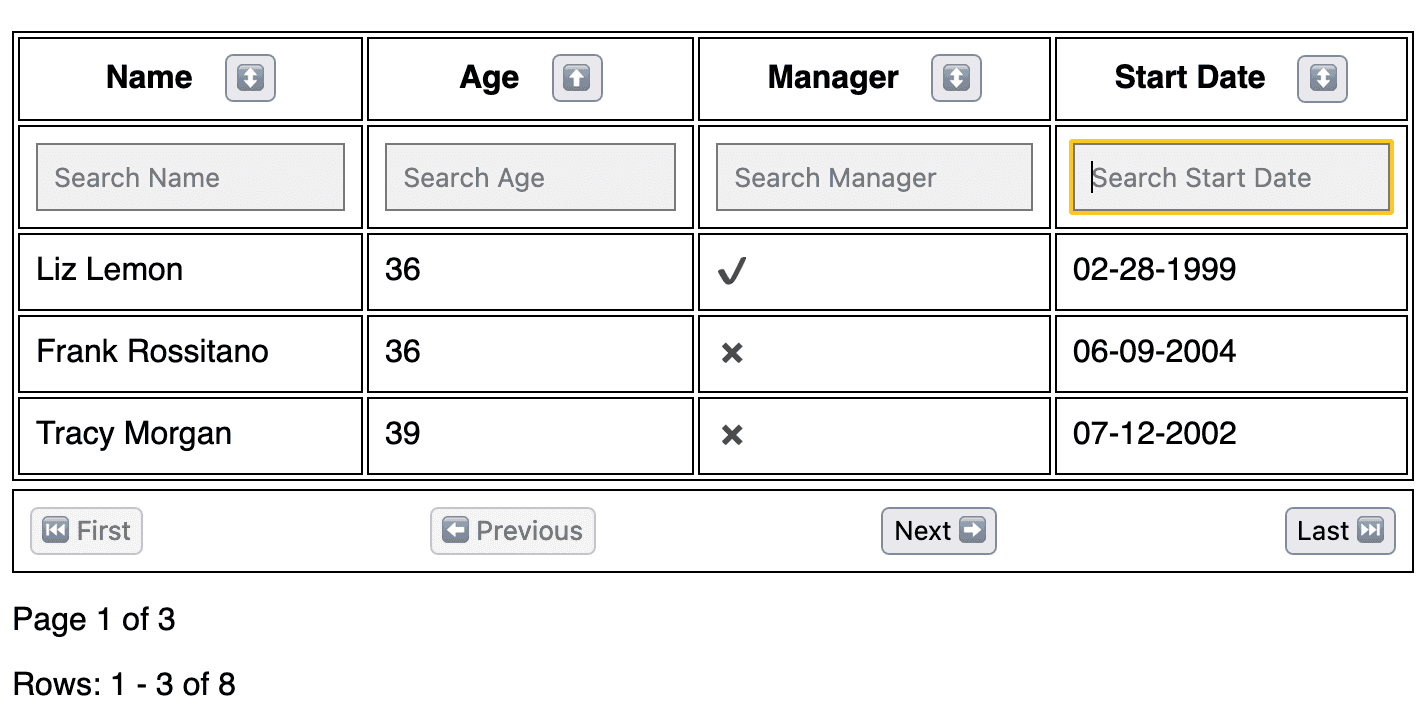This screenshot has width=1420, height=712.
Task: Click the Search Age input field
Action: pos(530,177)
